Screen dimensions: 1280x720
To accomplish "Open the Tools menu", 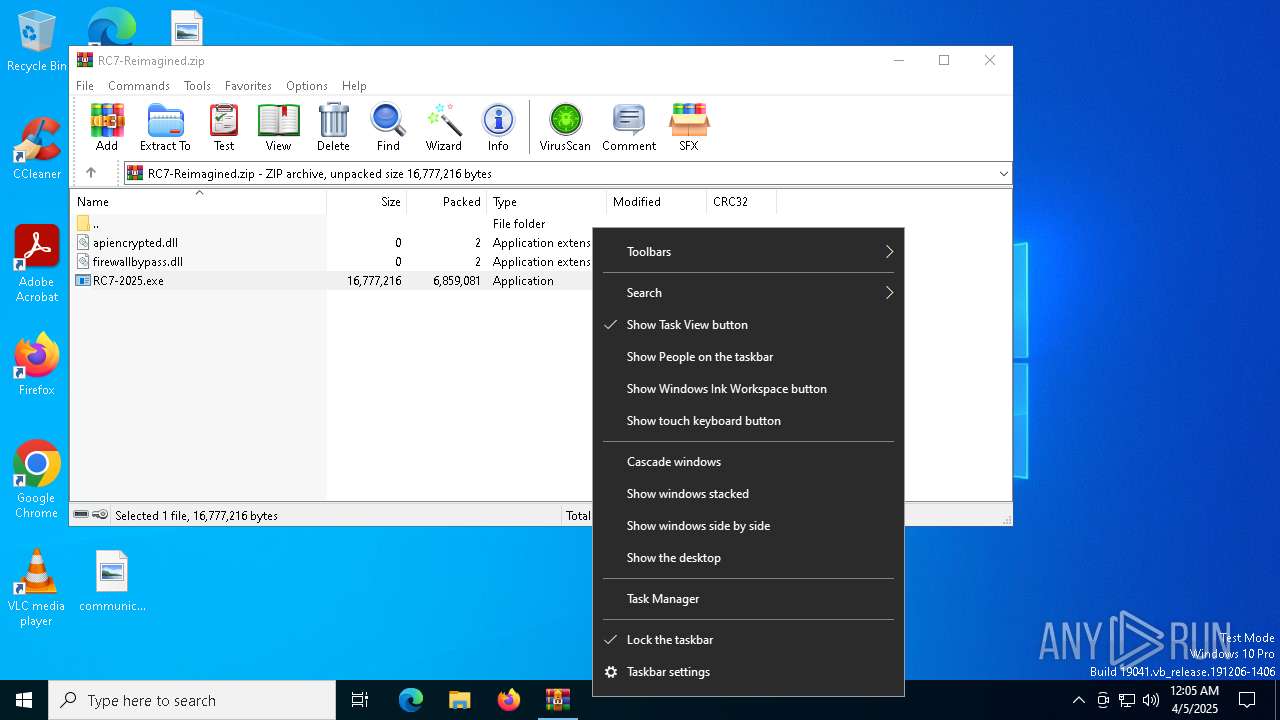I will (x=197, y=86).
